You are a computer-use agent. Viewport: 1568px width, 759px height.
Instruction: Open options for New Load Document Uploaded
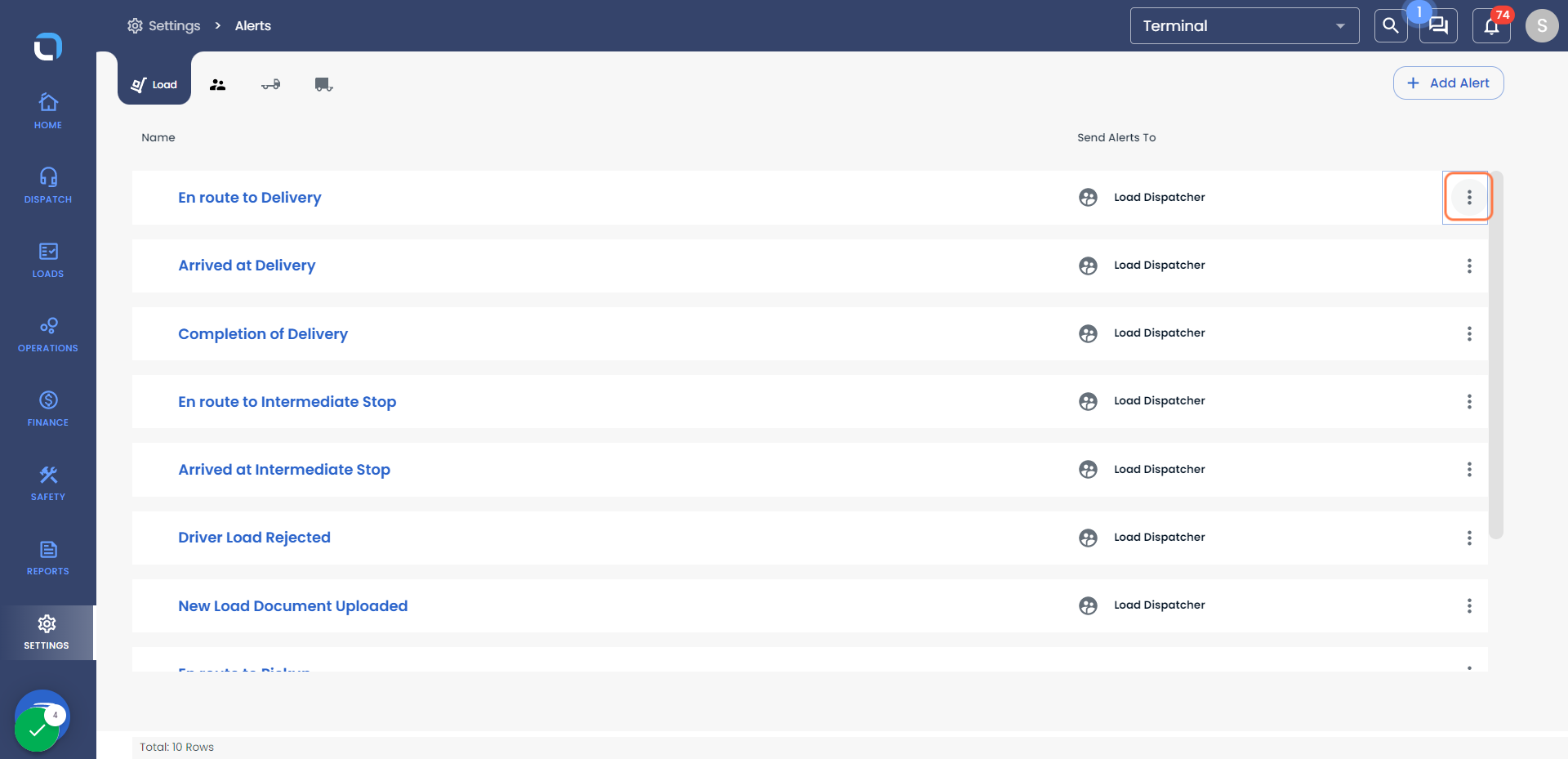click(x=1469, y=605)
